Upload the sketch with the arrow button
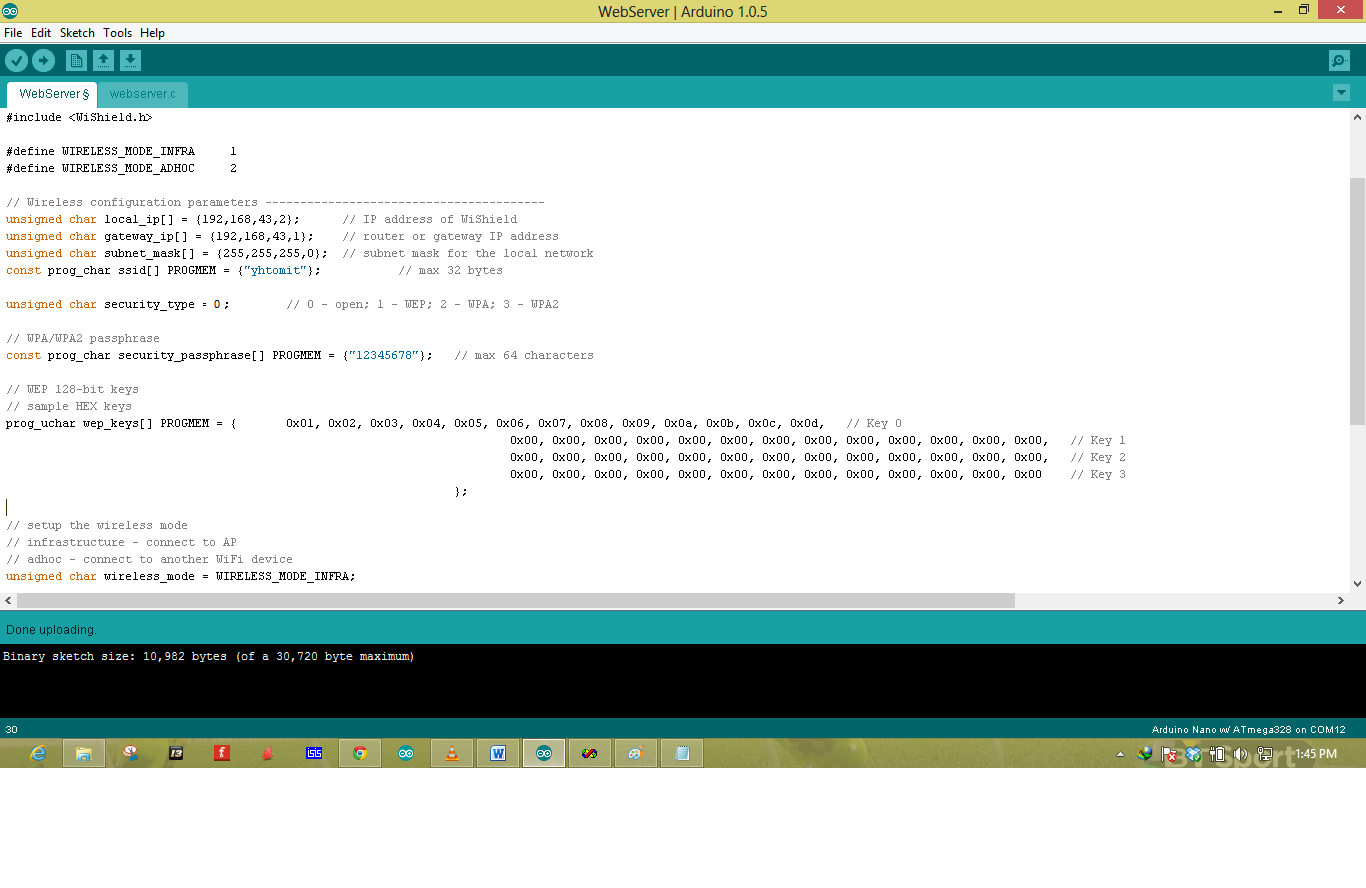 (43, 61)
